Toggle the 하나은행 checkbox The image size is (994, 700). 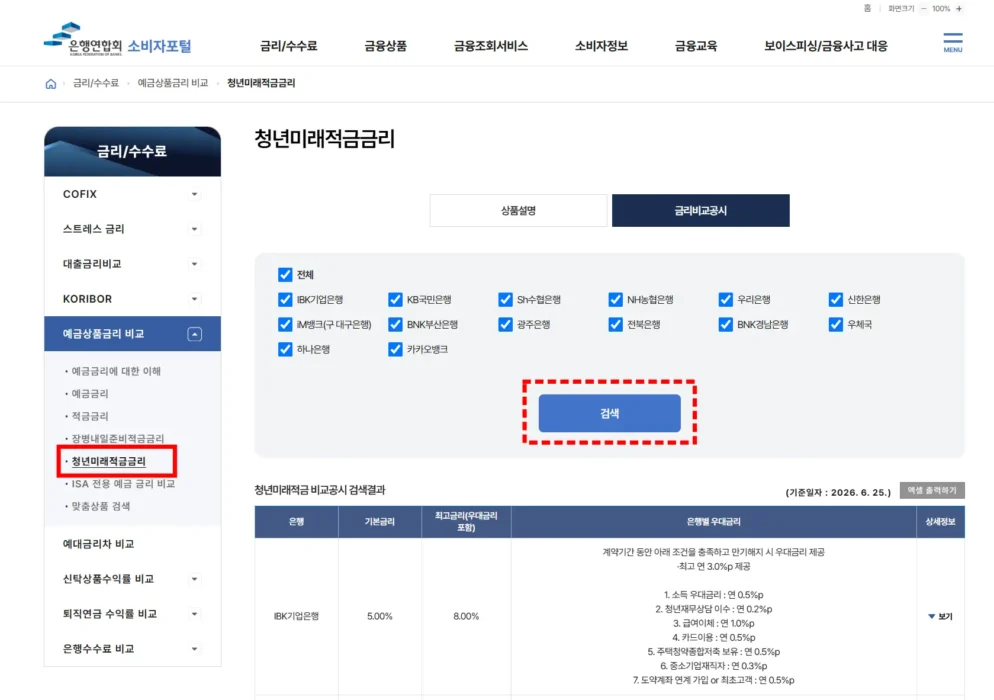point(285,349)
